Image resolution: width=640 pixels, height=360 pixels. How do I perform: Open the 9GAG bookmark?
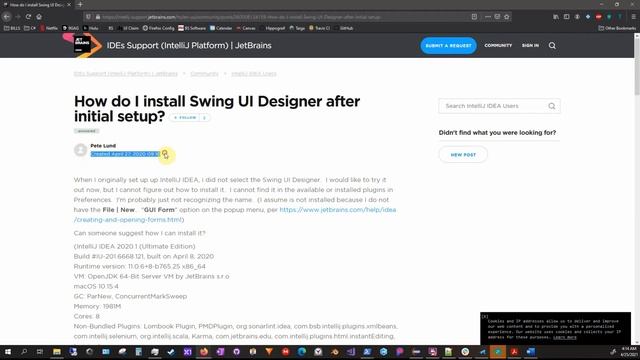pyautogui.click(x=71, y=28)
